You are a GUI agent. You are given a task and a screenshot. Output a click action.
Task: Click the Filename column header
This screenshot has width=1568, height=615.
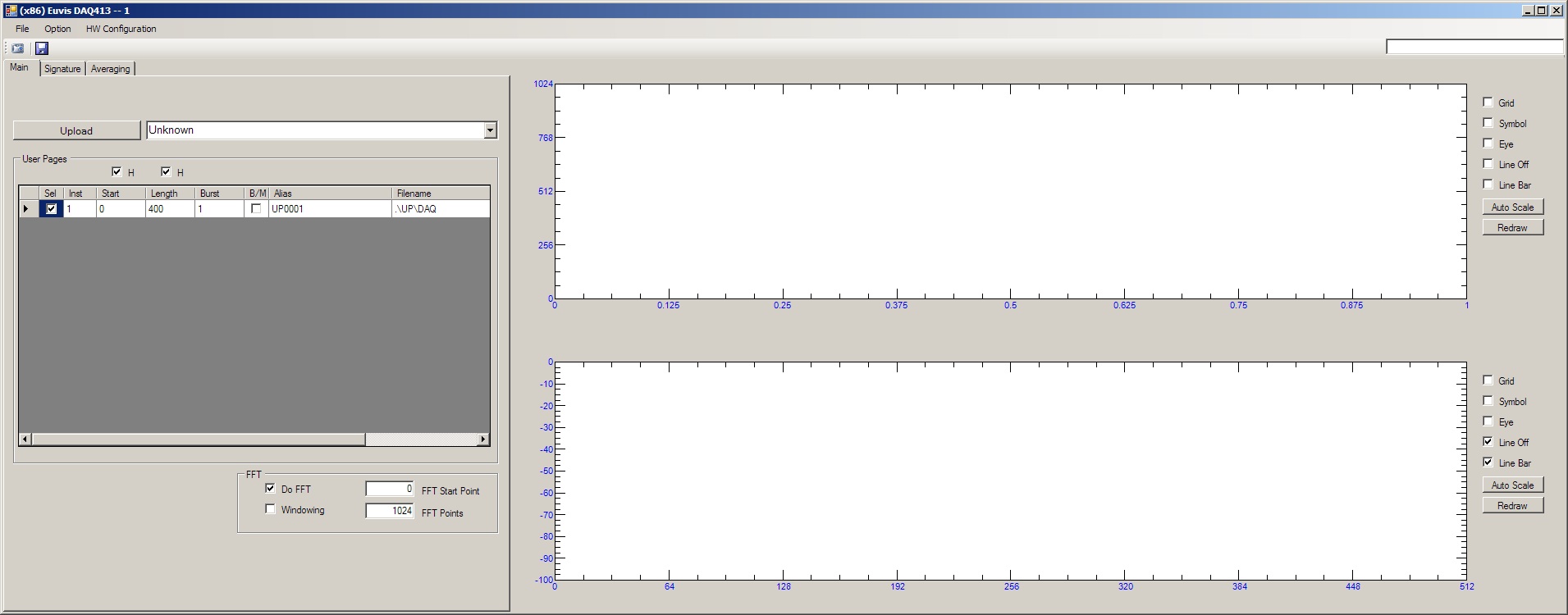[441, 194]
